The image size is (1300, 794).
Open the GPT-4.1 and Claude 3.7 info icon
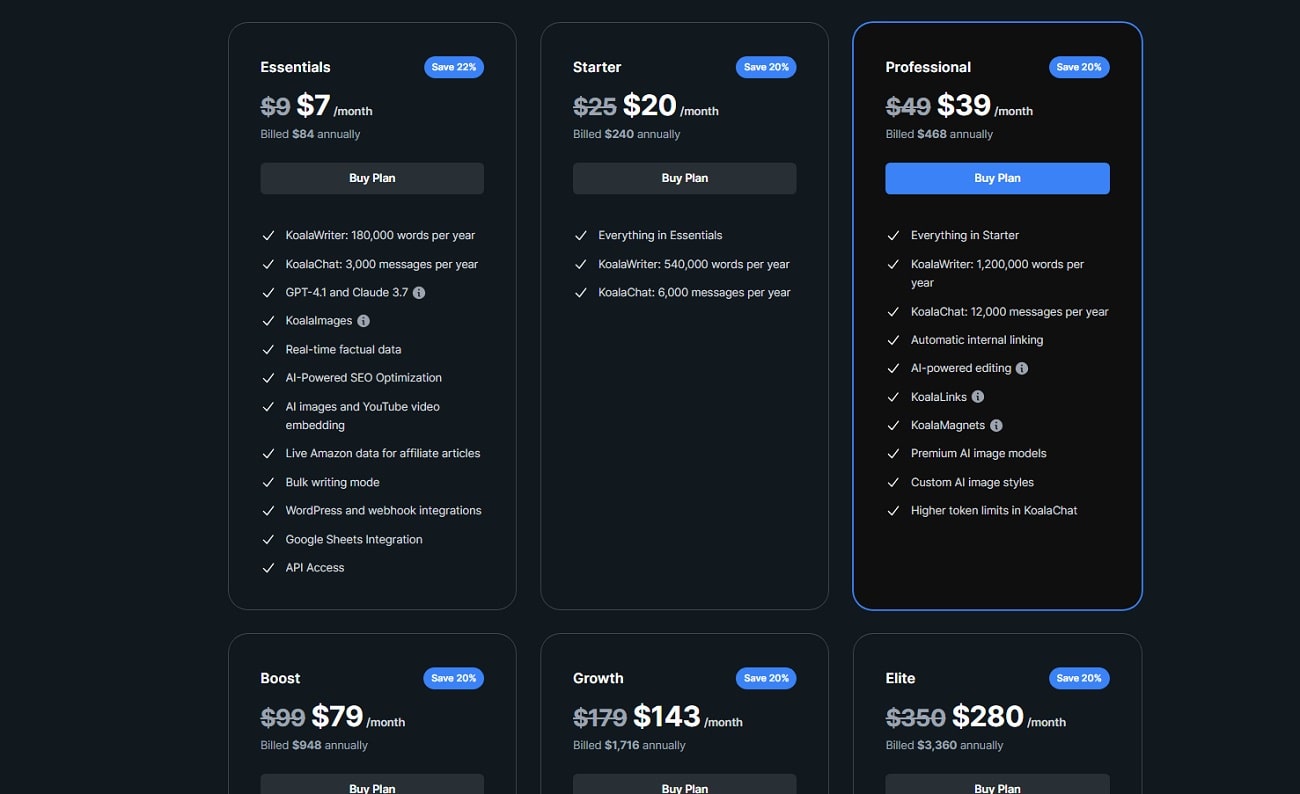point(418,292)
